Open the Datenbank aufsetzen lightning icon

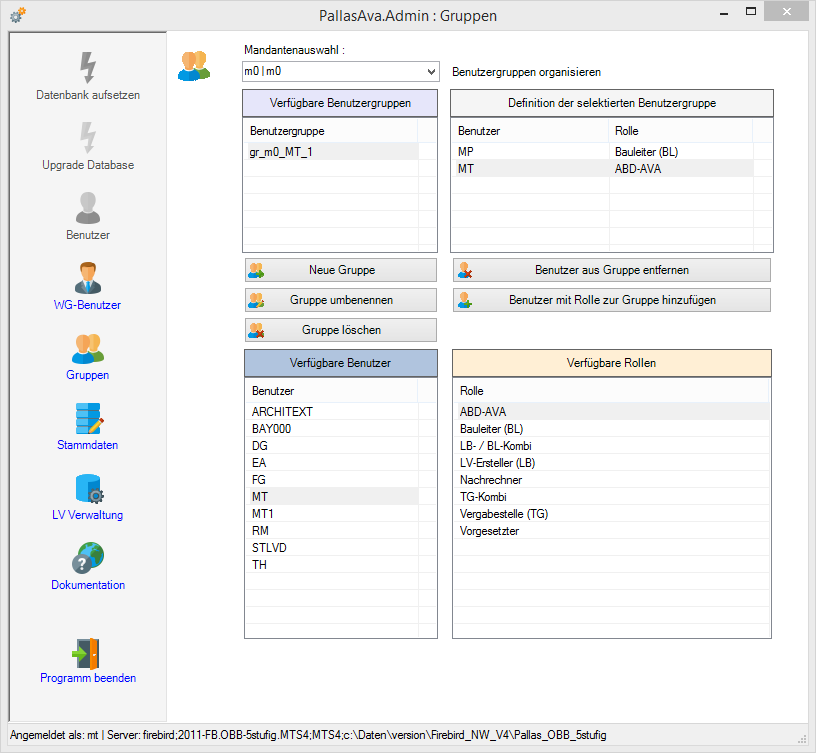coord(88,68)
